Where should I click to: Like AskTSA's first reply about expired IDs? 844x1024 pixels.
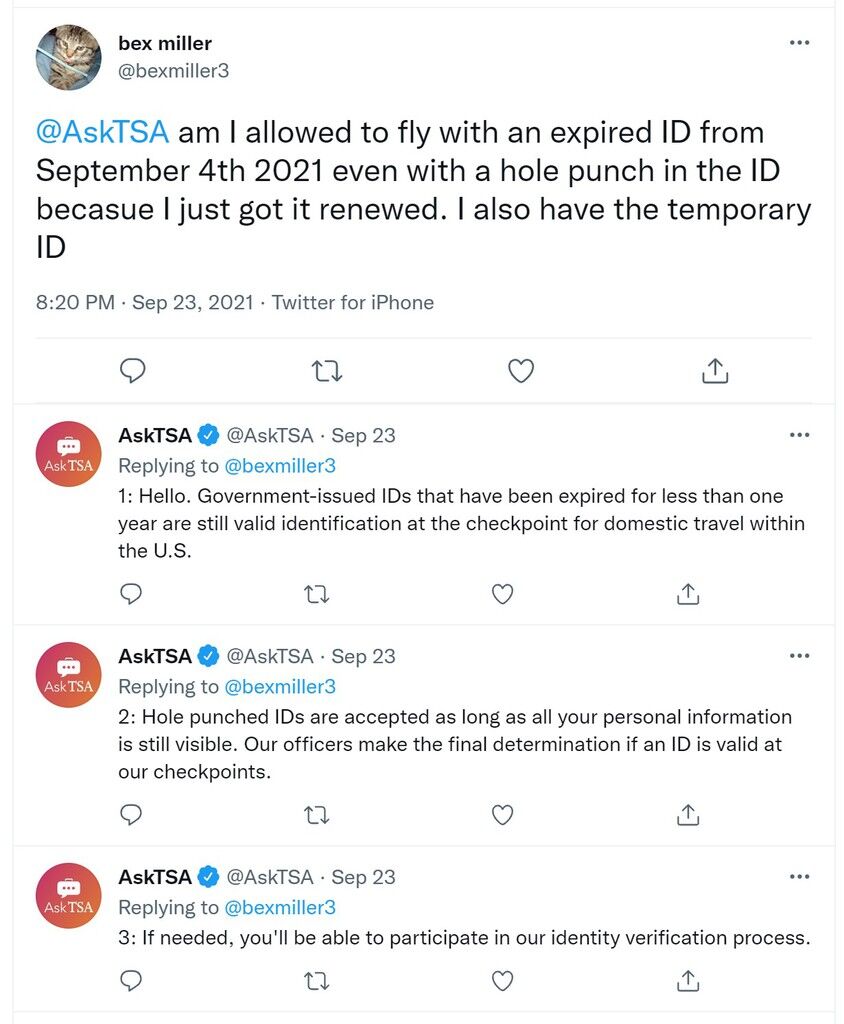point(502,594)
